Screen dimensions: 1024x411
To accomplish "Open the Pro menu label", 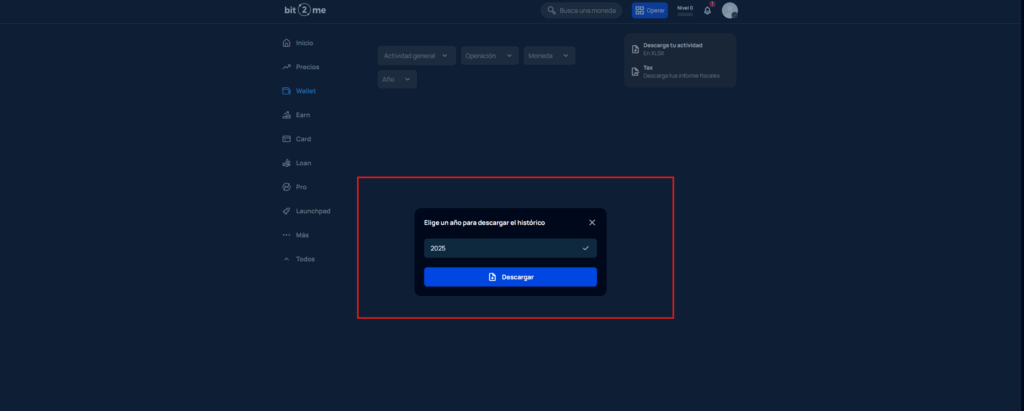I will [301, 187].
